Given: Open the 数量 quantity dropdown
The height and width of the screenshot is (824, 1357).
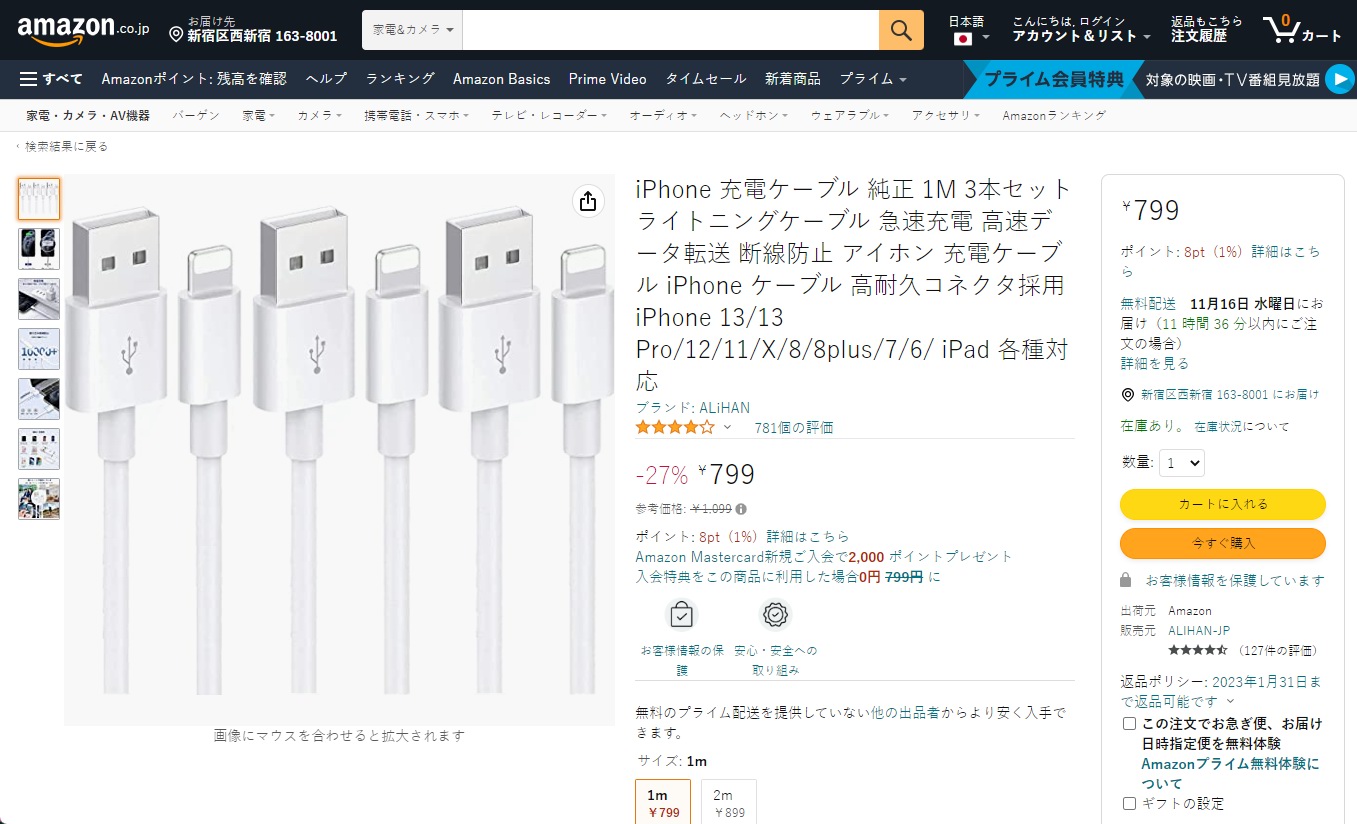Looking at the screenshot, I should (x=1180, y=462).
